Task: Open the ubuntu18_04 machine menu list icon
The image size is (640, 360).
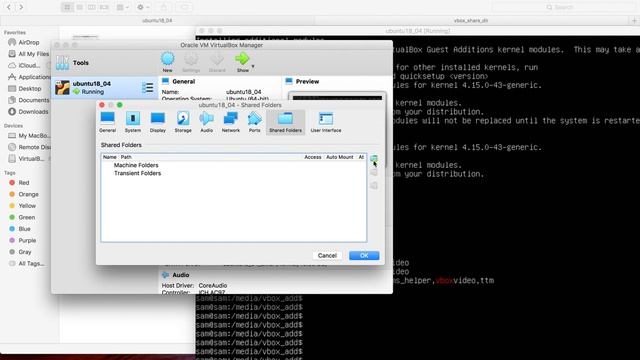Action: (147, 87)
